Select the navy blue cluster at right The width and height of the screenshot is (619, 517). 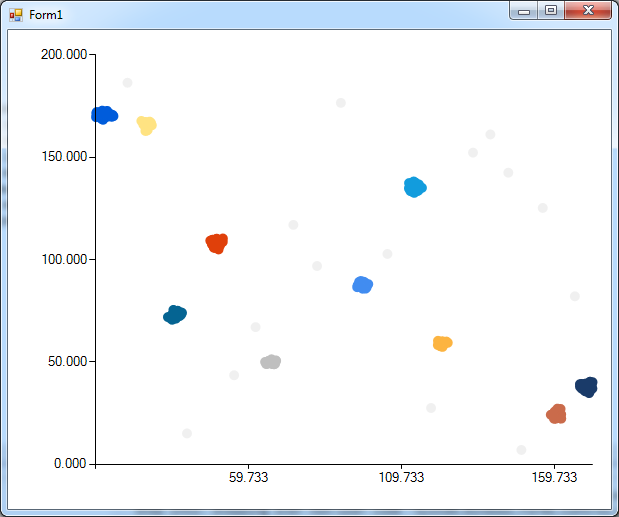pos(587,387)
